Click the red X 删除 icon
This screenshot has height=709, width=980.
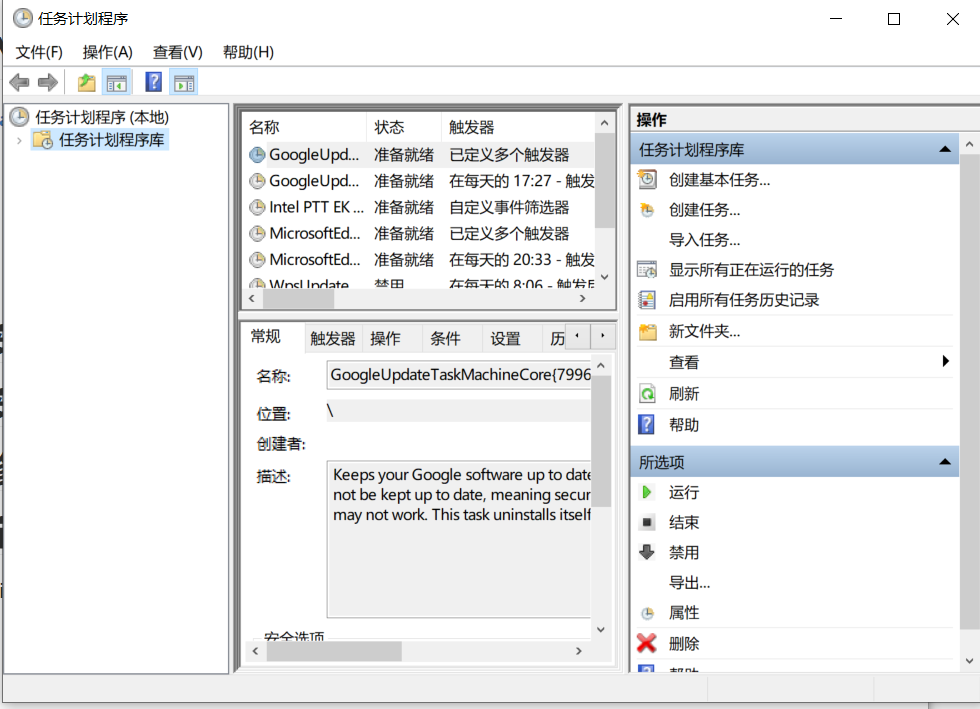tap(647, 643)
